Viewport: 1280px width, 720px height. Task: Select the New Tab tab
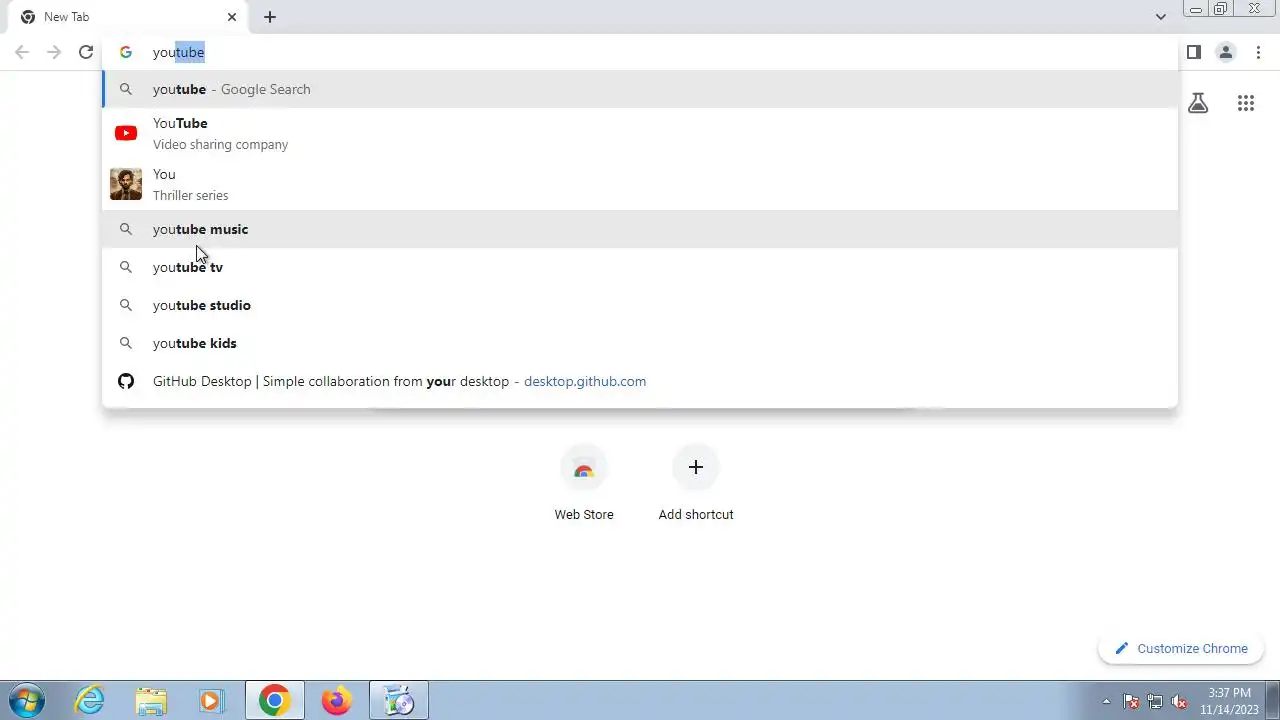click(x=127, y=17)
